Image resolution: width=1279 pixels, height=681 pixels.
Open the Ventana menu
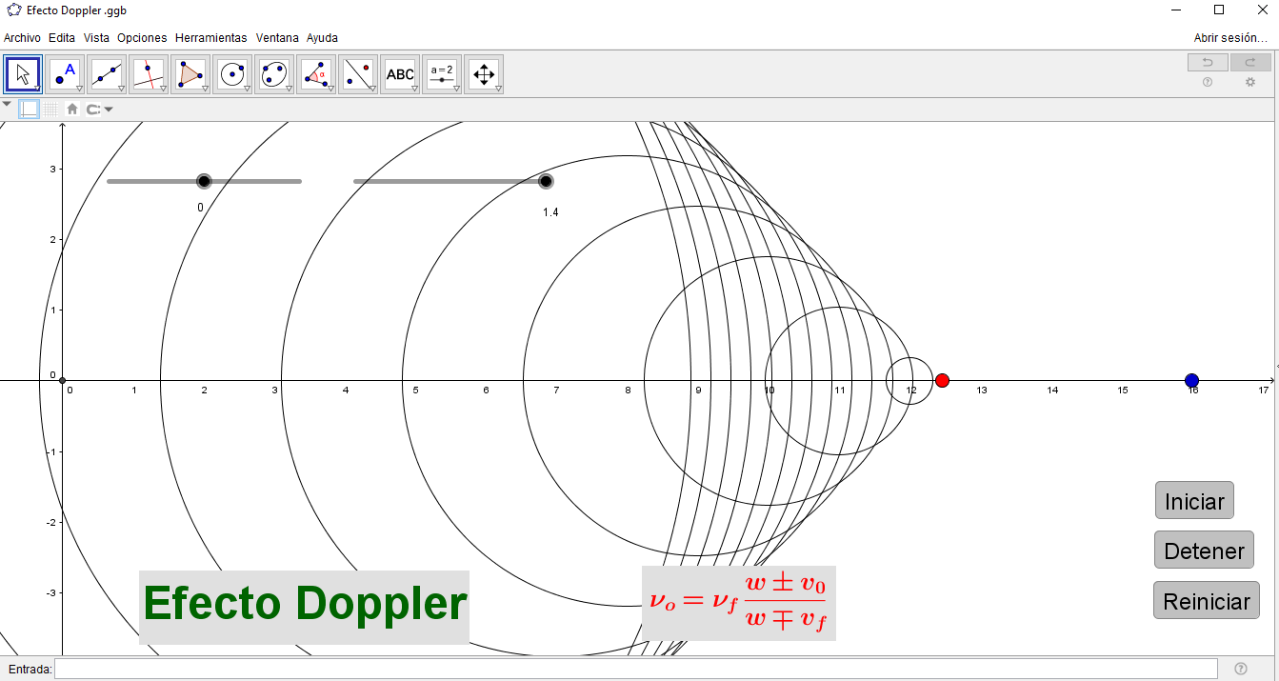tap(277, 38)
